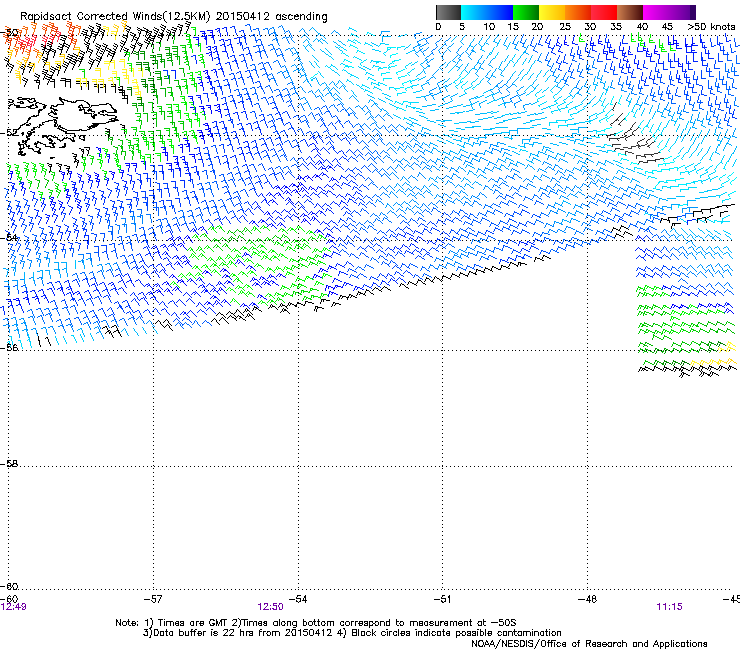The width and height of the screenshot is (740, 650).
Task: Click the 'Data buffer is 22 hrs' note line
Action: 352,633
